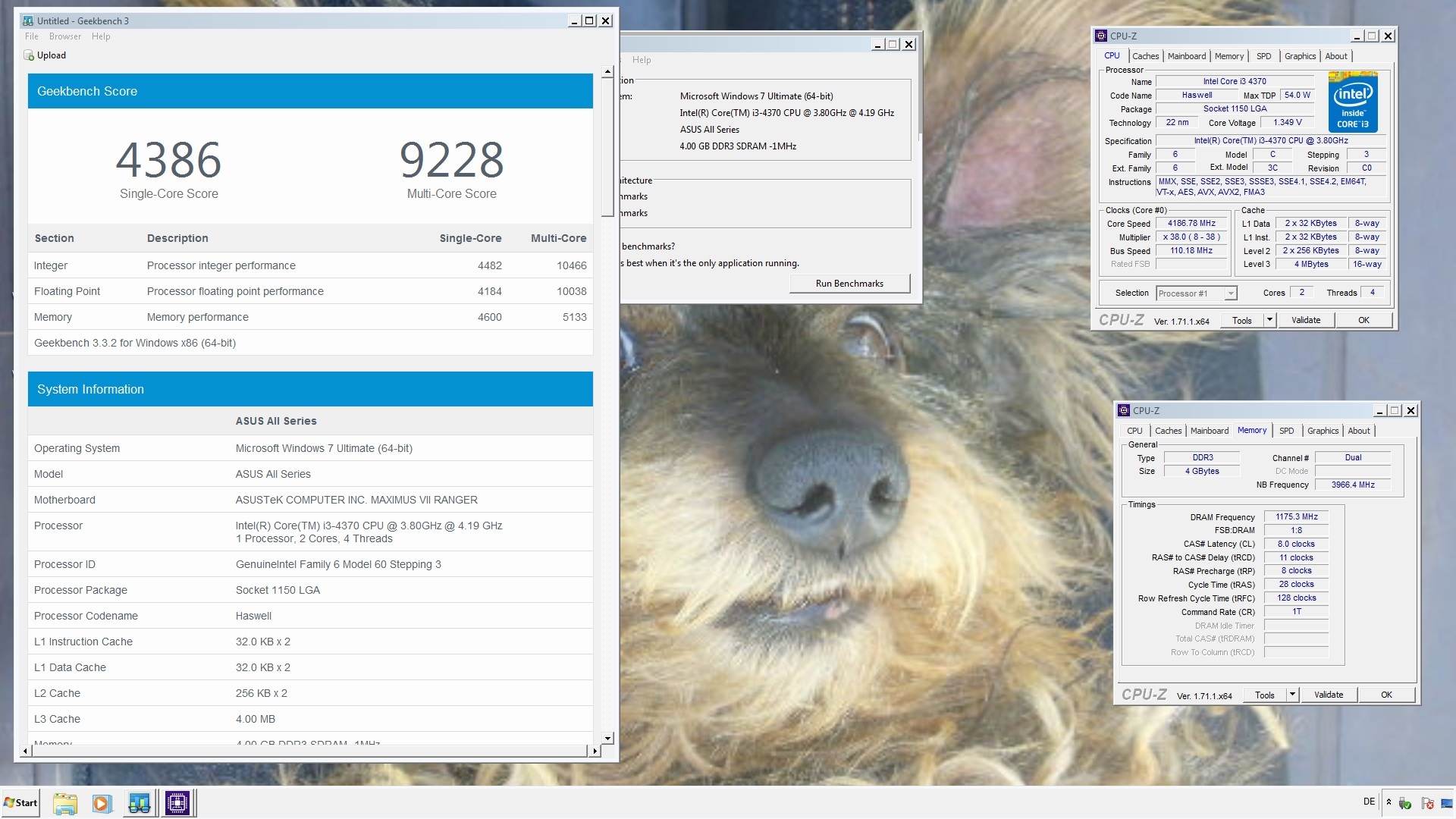Click OK in top CPU-Z window
Viewport: 1456px width, 819px height.
click(x=1363, y=321)
